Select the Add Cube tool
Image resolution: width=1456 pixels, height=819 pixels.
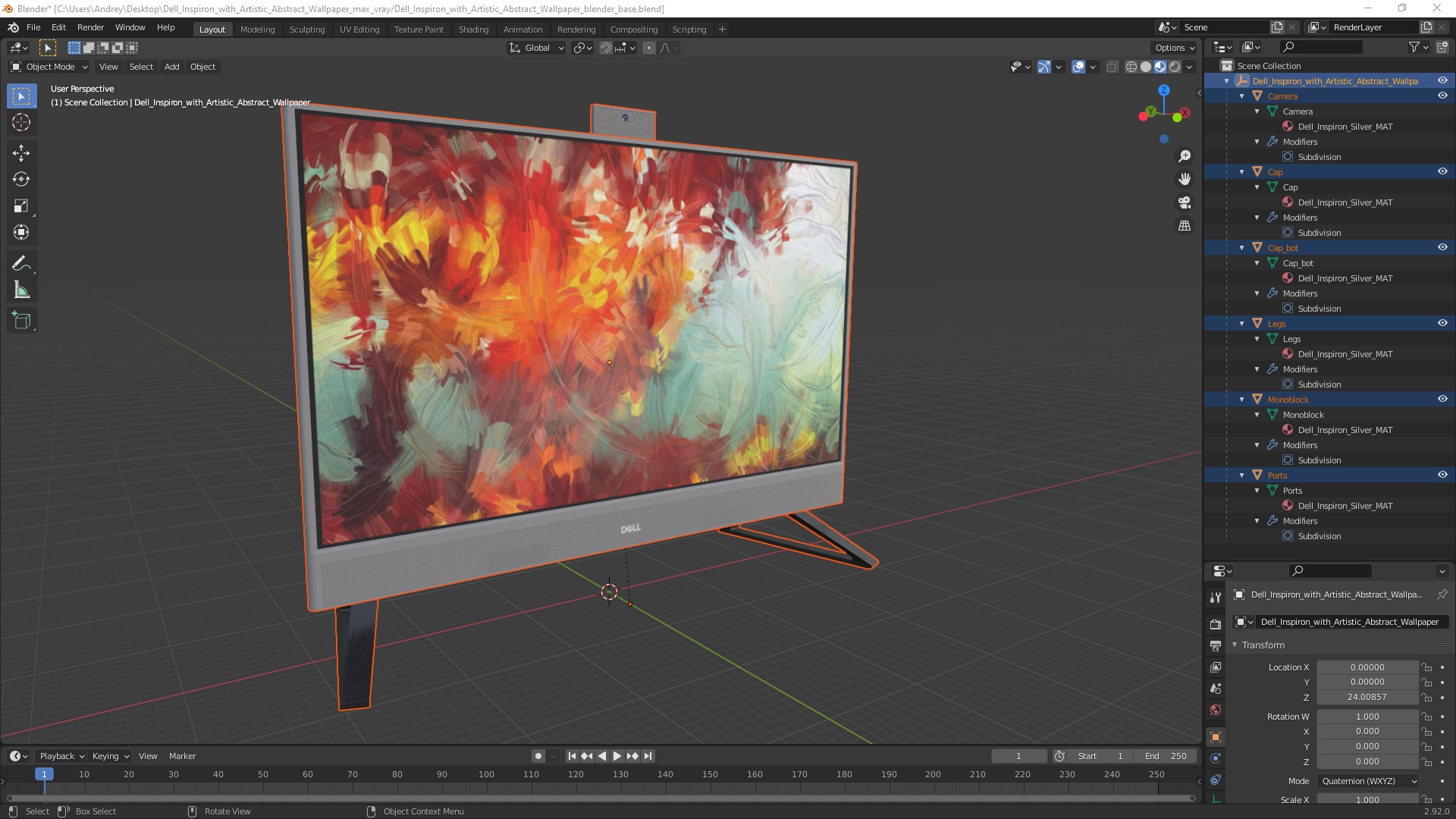click(21, 321)
